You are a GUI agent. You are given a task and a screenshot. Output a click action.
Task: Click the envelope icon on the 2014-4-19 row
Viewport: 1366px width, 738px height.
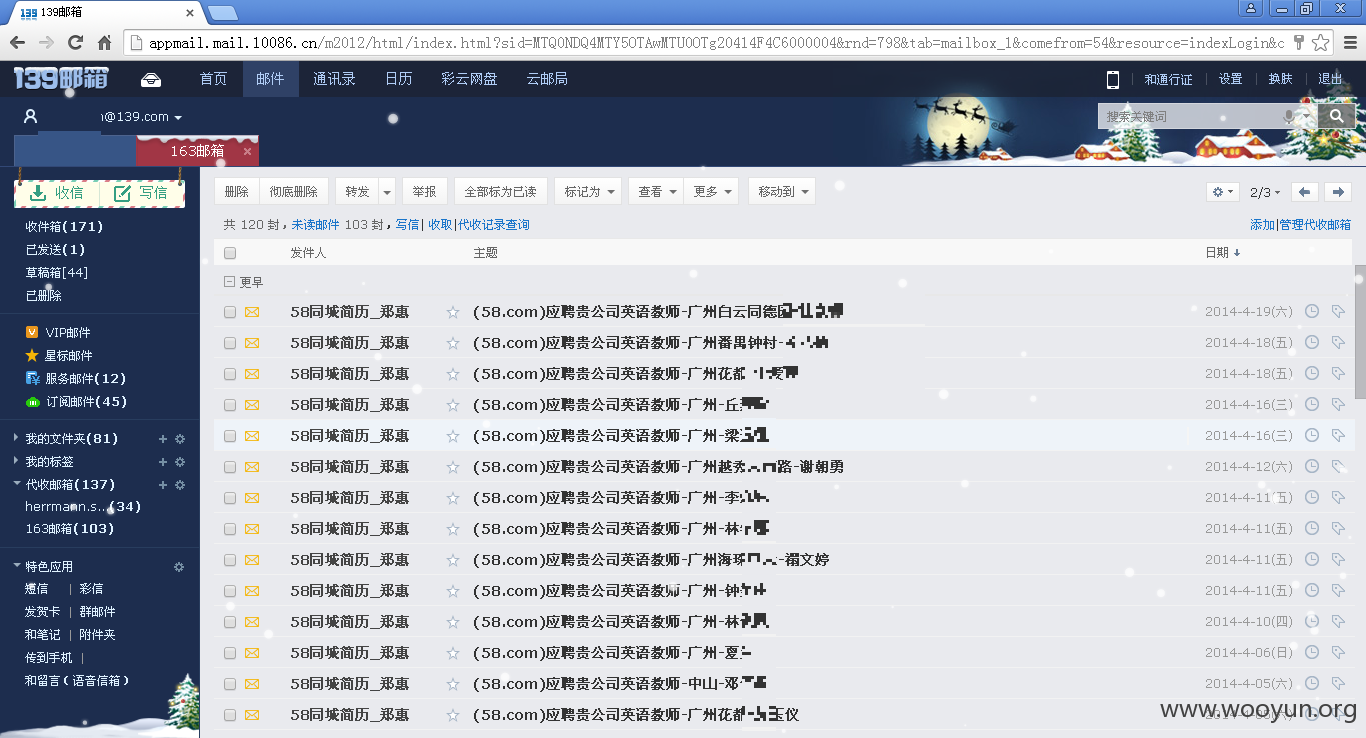pos(252,312)
